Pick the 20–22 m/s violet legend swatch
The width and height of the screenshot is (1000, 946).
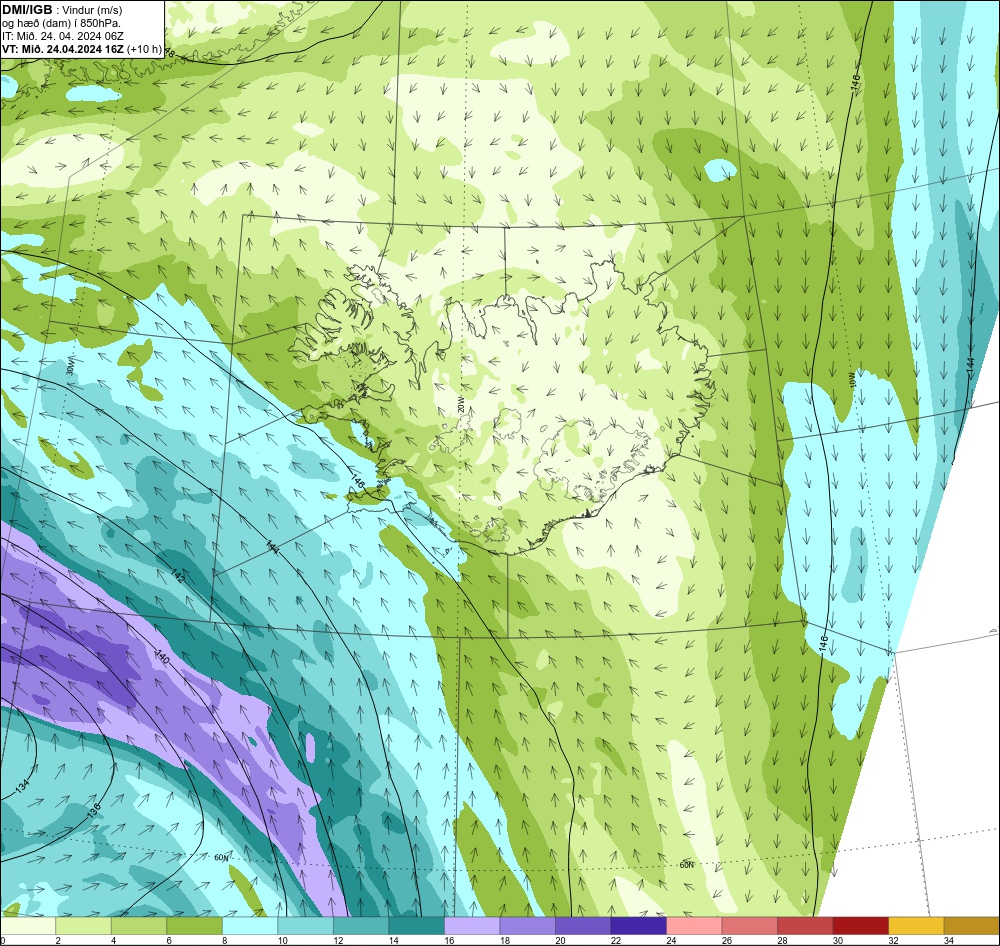[583, 926]
